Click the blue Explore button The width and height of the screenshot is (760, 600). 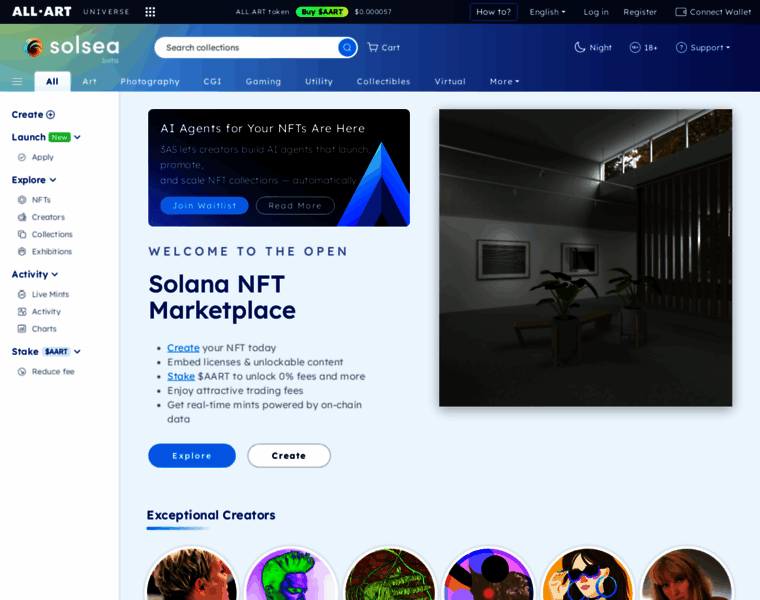192,456
